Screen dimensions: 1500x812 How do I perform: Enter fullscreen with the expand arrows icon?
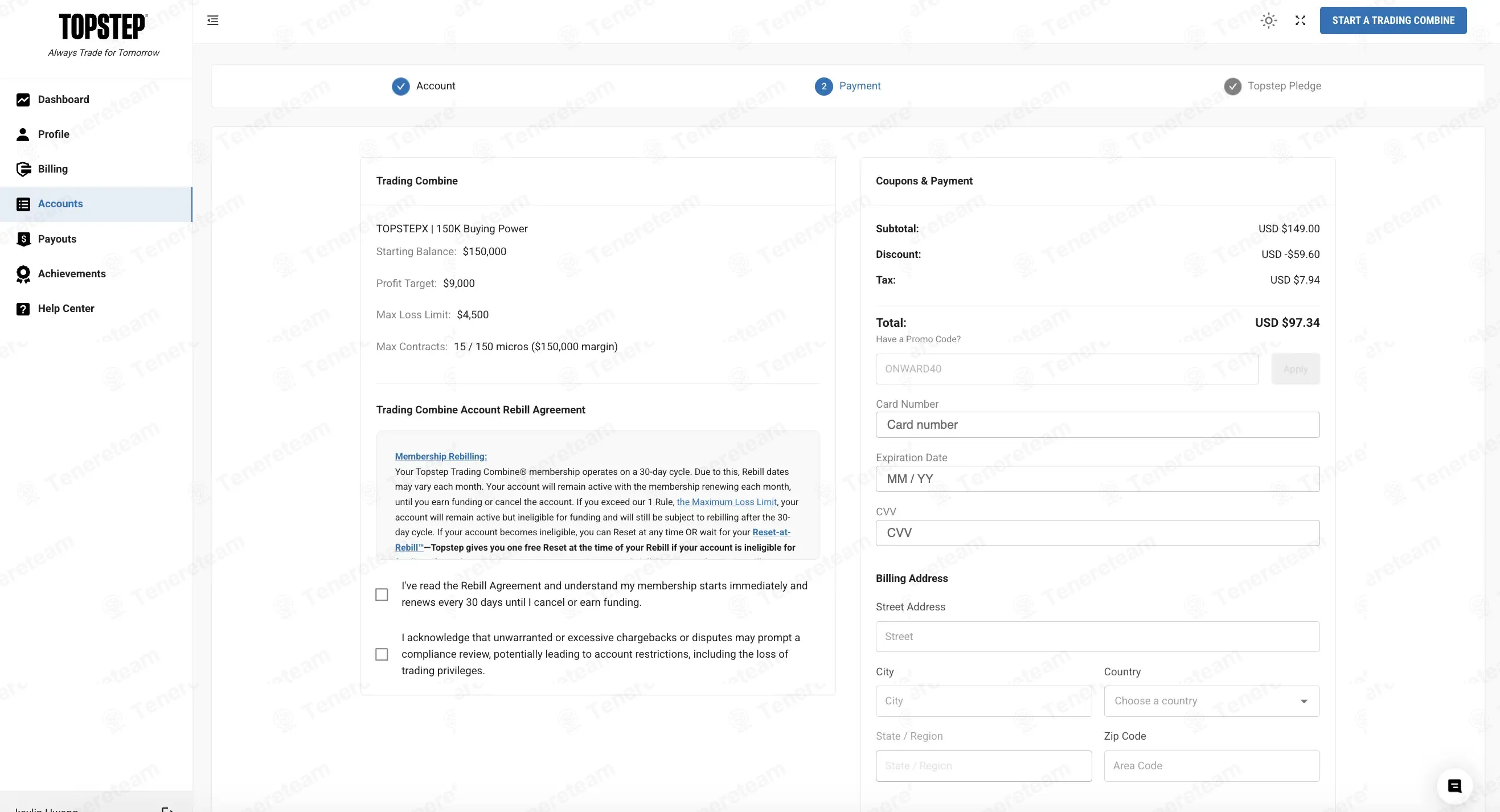coord(1300,20)
